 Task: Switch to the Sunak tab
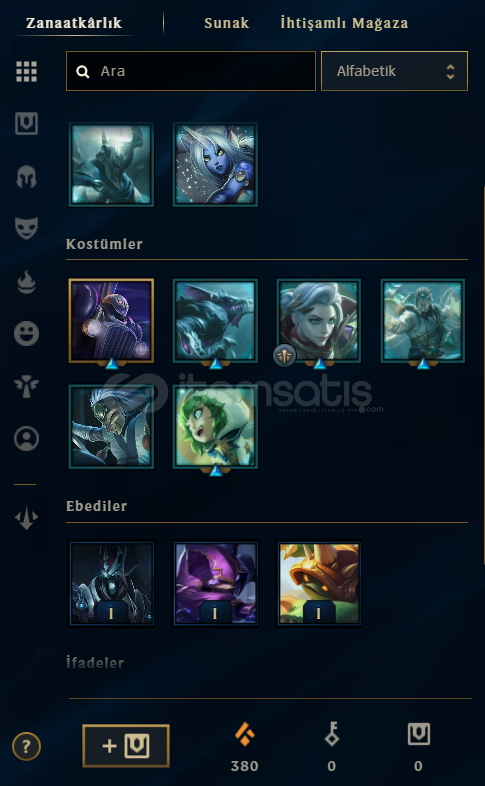[226, 23]
